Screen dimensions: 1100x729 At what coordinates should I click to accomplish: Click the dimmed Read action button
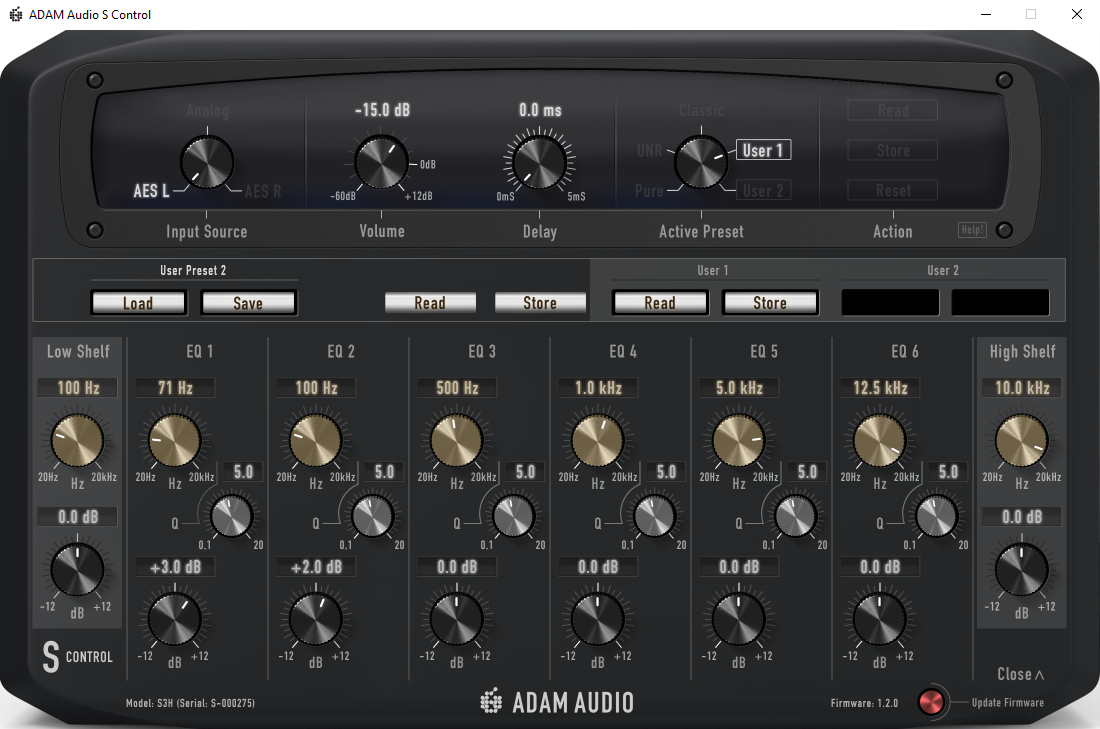[892, 110]
